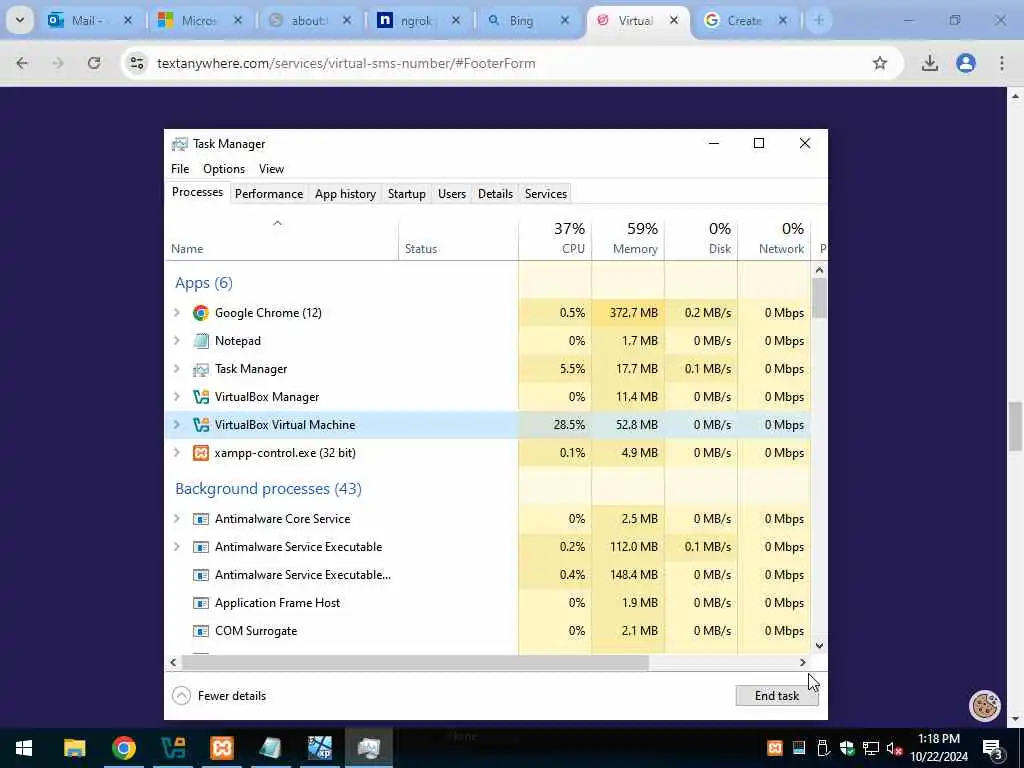
Task: Sort processes by the Memory column
Action: point(628,238)
